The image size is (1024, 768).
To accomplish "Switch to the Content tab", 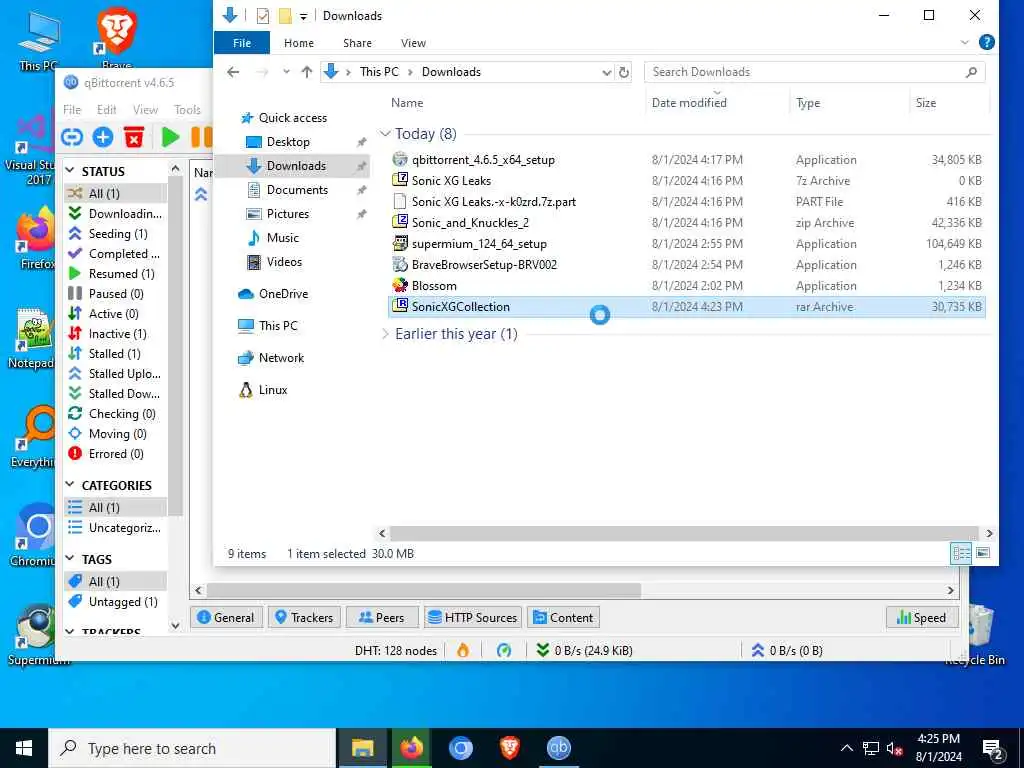I will [x=564, y=618].
